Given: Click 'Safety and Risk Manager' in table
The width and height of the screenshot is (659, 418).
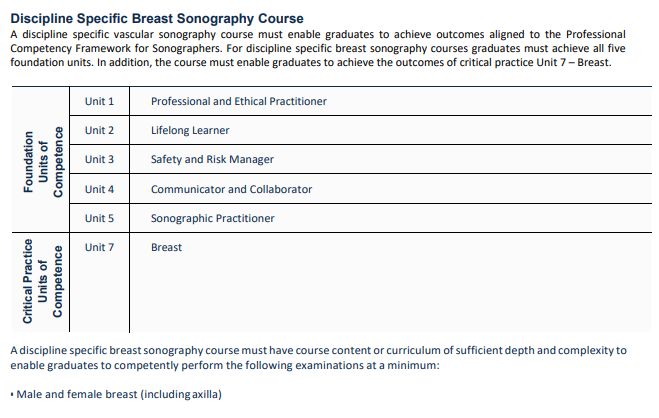Looking at the screenshot, I should click(212, 159).
